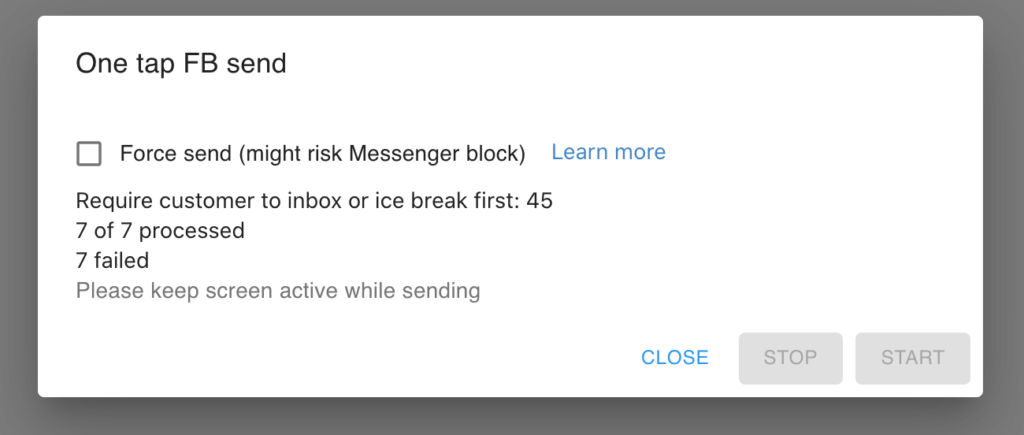Image resolution: width=1024 pixels, height=435 pixels.
Task: Click the 'Require customer to inbox' line
Action: click(x=314, y=201)
